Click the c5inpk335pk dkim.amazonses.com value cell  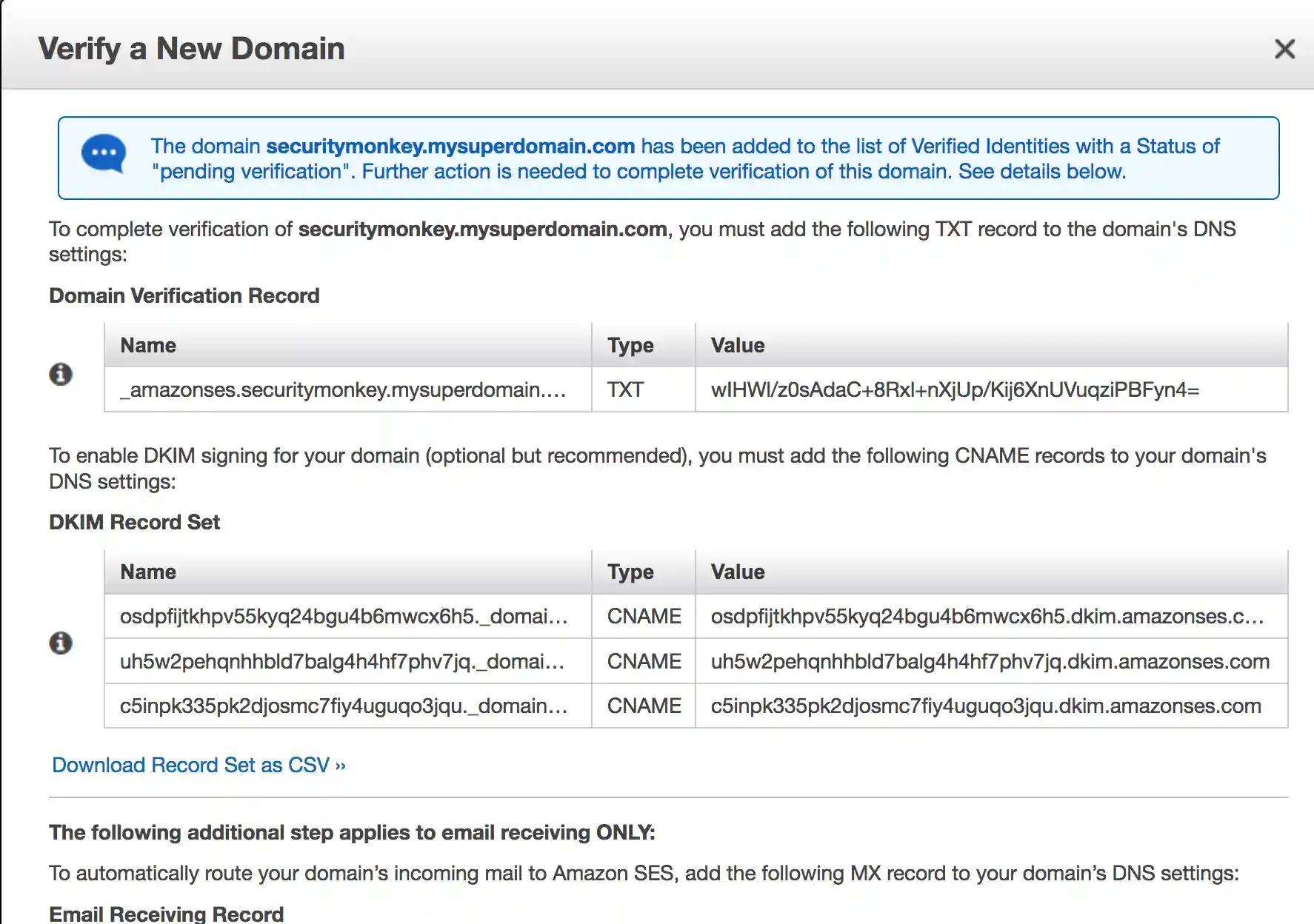tap(986, 706)
